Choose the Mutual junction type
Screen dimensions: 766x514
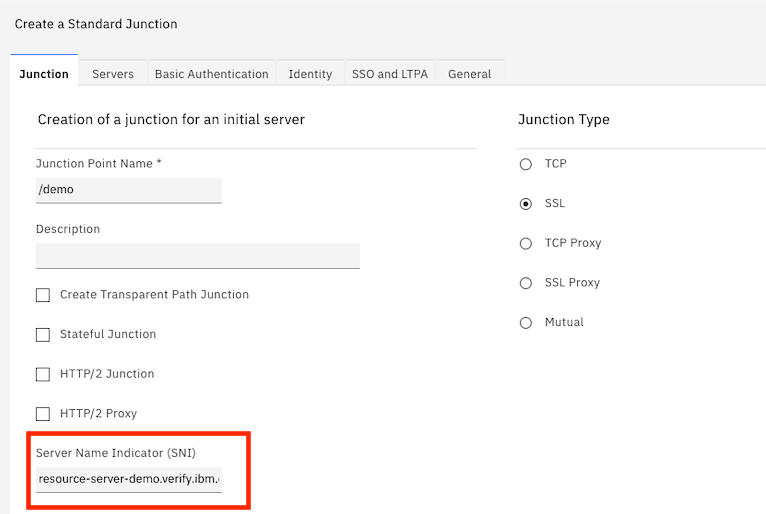[526, 323]
